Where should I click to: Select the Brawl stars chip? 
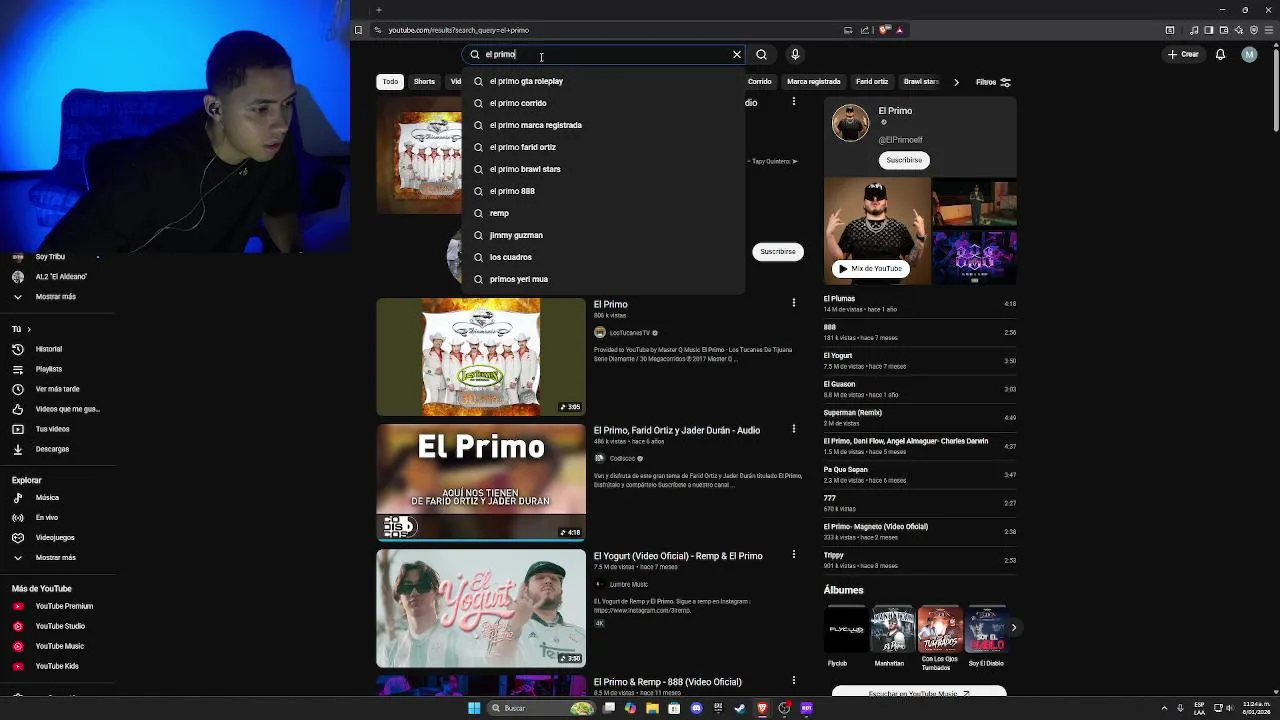coord(921,82)
